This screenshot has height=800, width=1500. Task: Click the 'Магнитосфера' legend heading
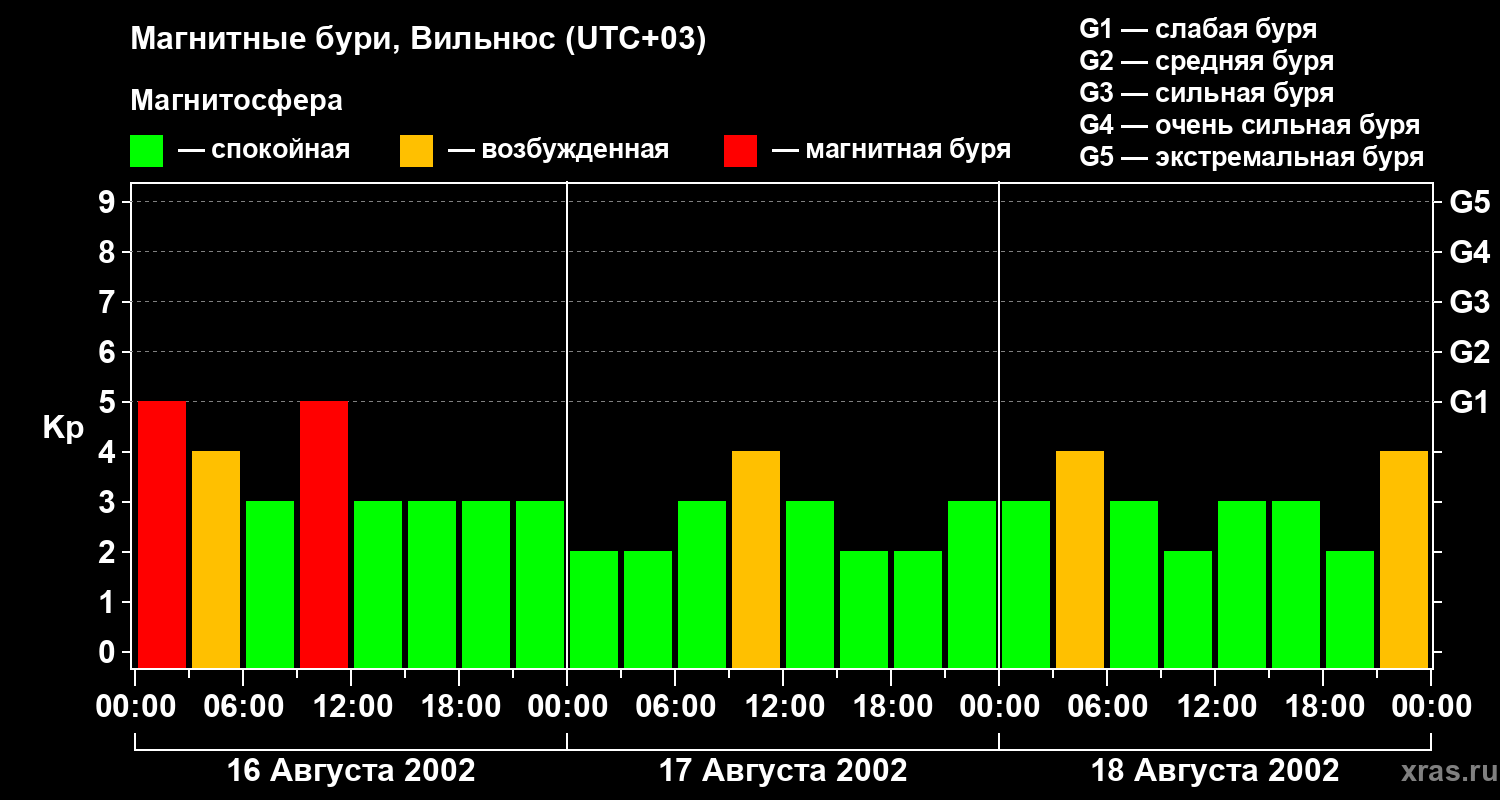[237, 101]
